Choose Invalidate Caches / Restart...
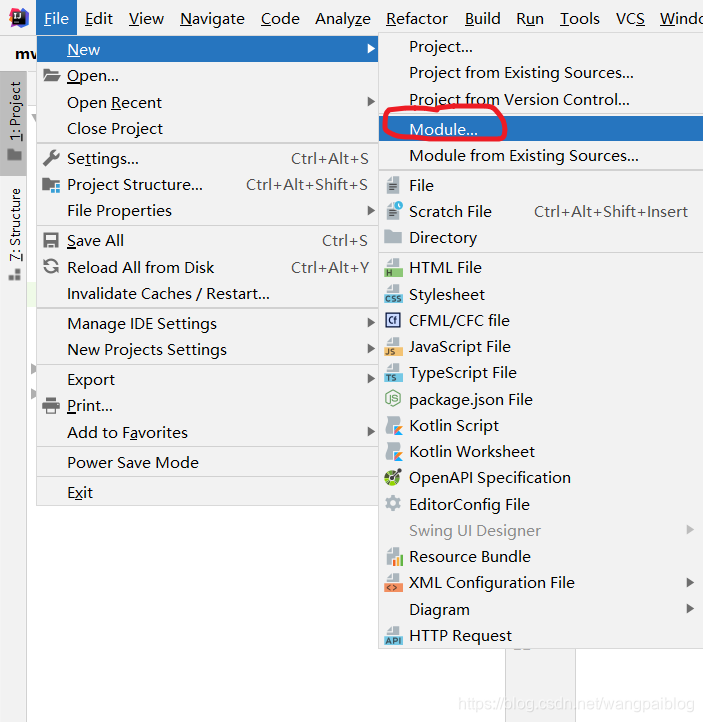Screen dimensions: 703x722 pos(207,293)
